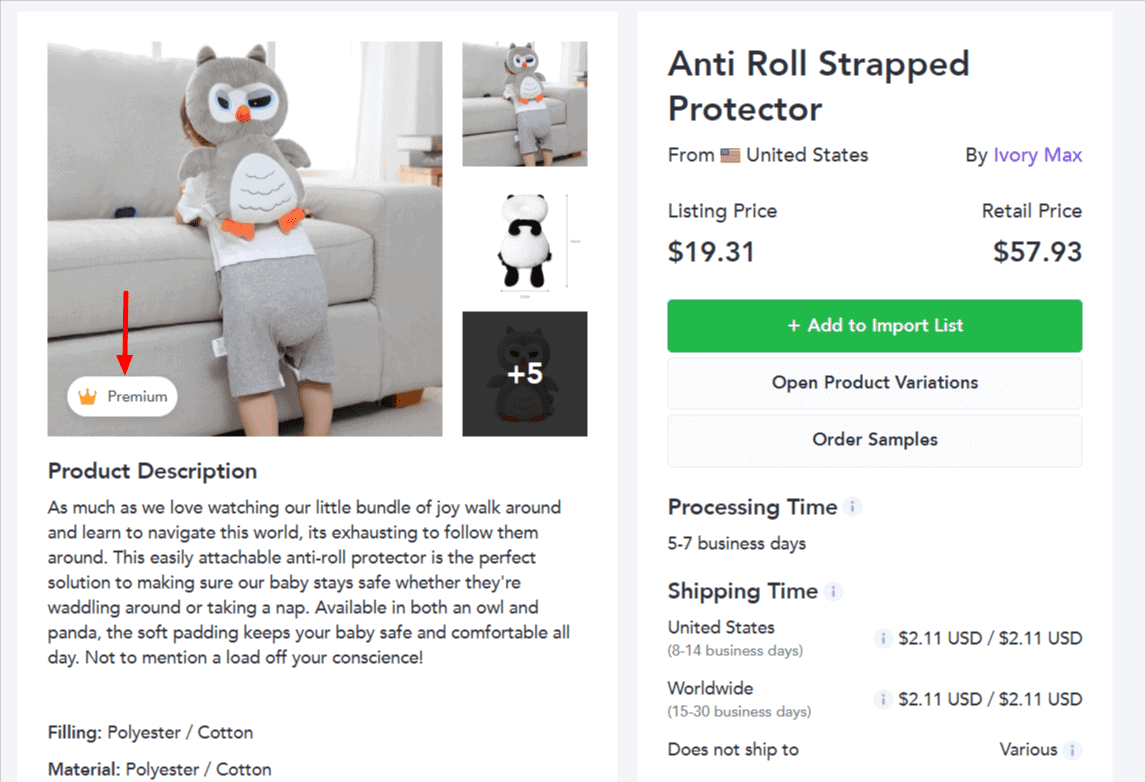Viewport: 1145px width, 782px height.
Task: Click the main owl product photo
Action: [245, 200]
